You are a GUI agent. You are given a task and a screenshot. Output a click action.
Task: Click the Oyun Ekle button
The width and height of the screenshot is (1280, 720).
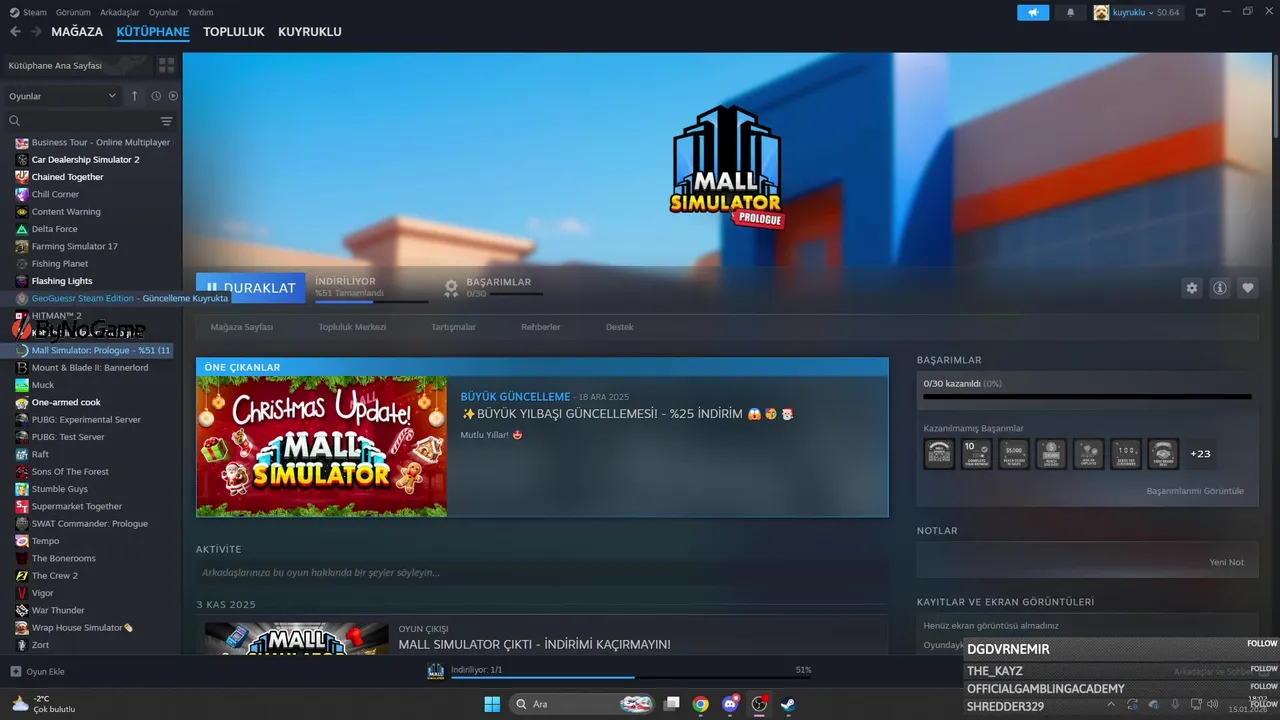(37, 671)
